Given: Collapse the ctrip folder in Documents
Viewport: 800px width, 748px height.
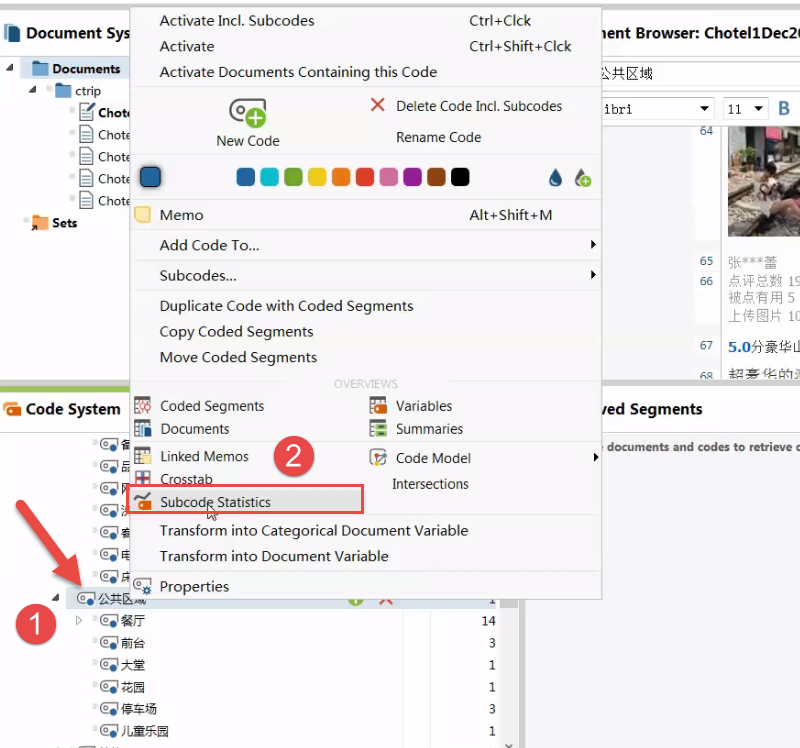Looking at the screenshot, I should pyautogui.click(x=33, y=90).
